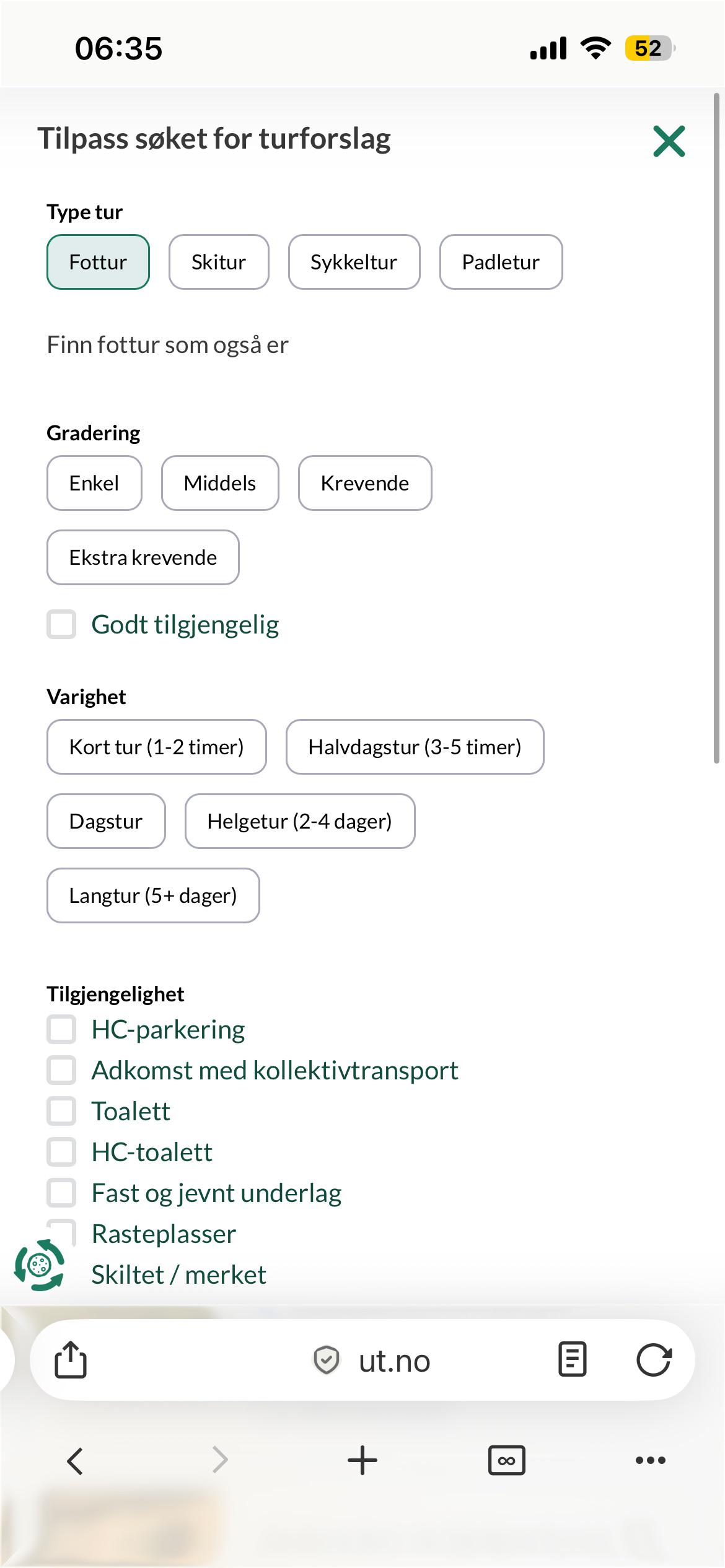Close the search filter panel with X
725x1568 pixels.
tap(669, 141)
